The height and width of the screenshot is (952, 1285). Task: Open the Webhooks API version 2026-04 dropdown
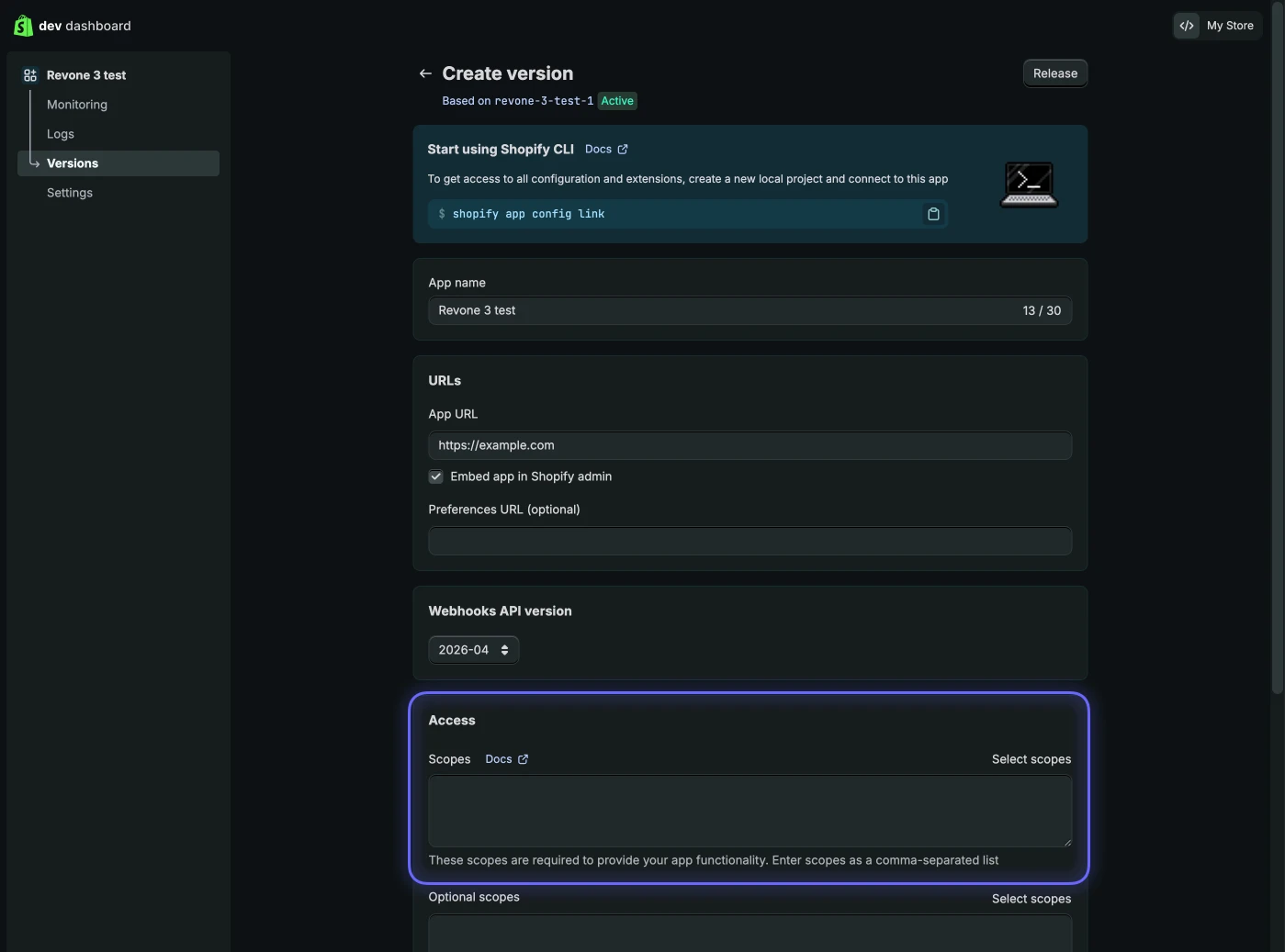[473, 650]
